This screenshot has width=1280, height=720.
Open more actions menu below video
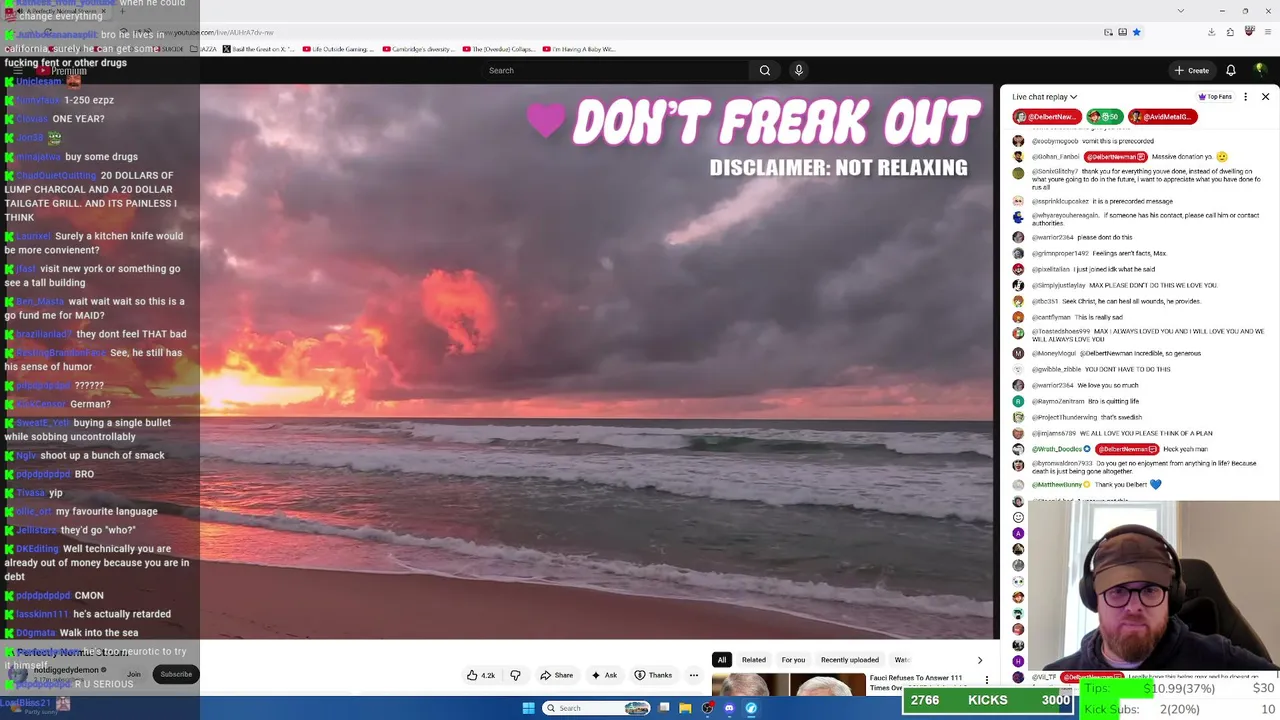pyautogui.click(x=693, y=675)
